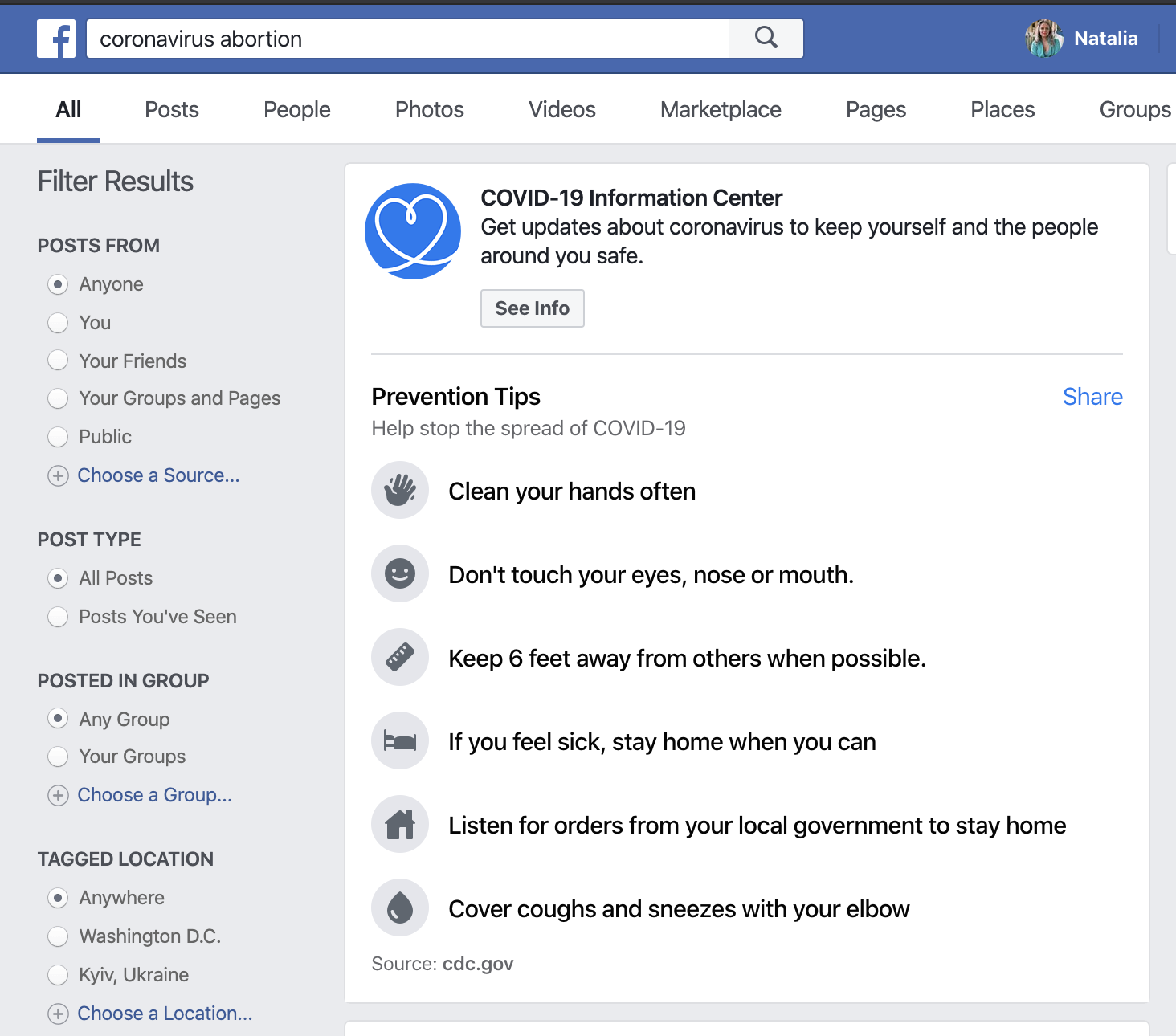The image size is (1176, 1036).
Task: Click 'Listen for orders from your local government' text
Action: pyautogui.click(x=757, y=826)
